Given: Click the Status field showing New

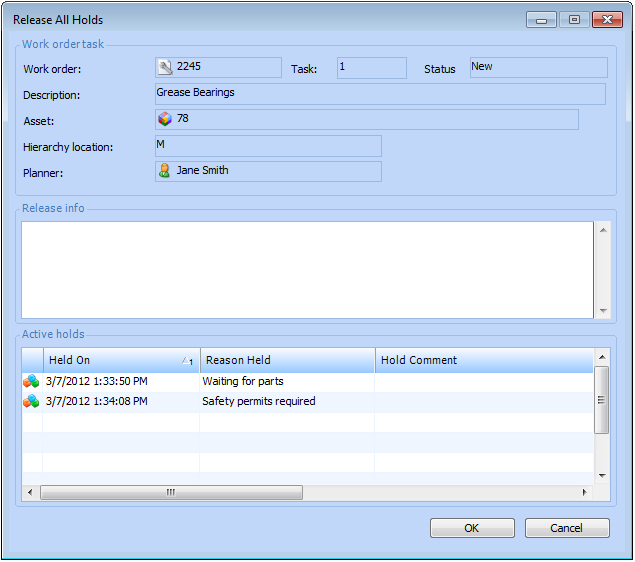Looking at the screenshot, I should (538, 68).
